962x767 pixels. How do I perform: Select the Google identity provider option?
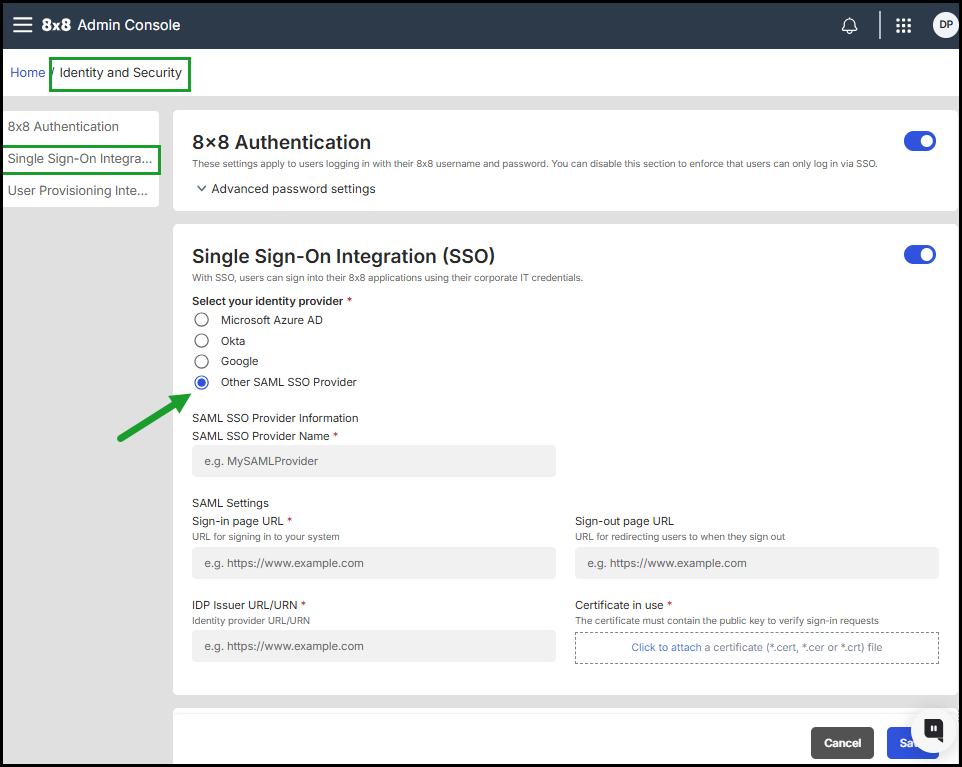point(202,361)
